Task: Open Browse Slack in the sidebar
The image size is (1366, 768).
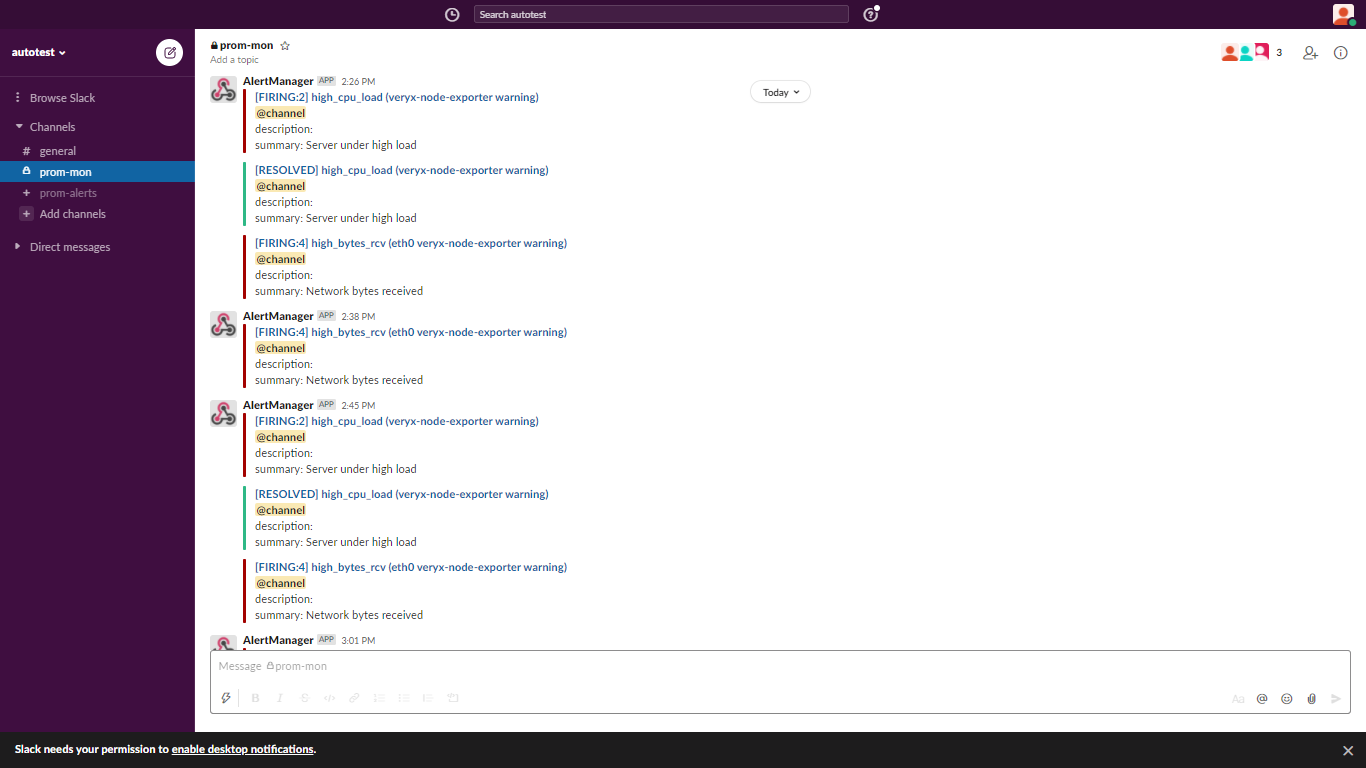Action: coord(65,97)
